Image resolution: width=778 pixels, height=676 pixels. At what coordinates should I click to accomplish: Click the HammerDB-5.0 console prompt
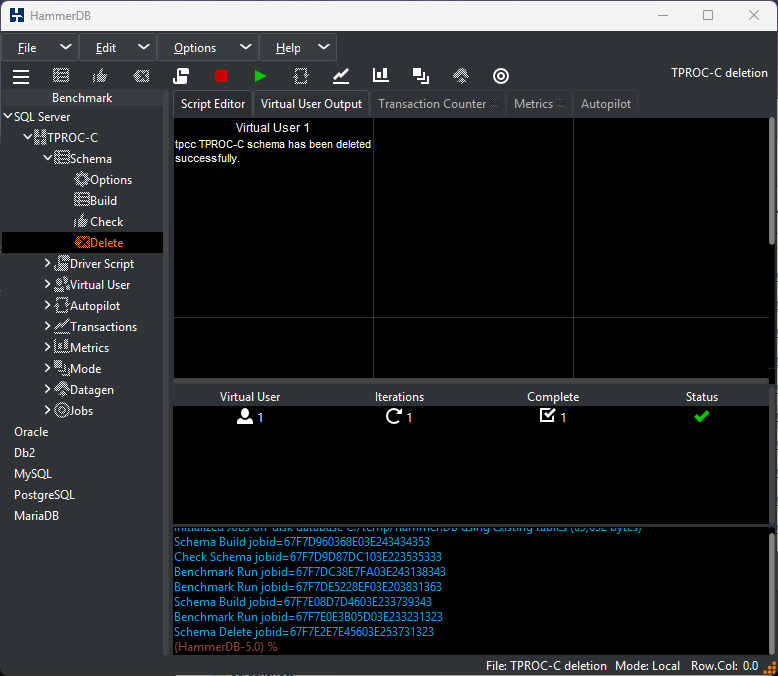pyautogui.click(x=225, y=647)
